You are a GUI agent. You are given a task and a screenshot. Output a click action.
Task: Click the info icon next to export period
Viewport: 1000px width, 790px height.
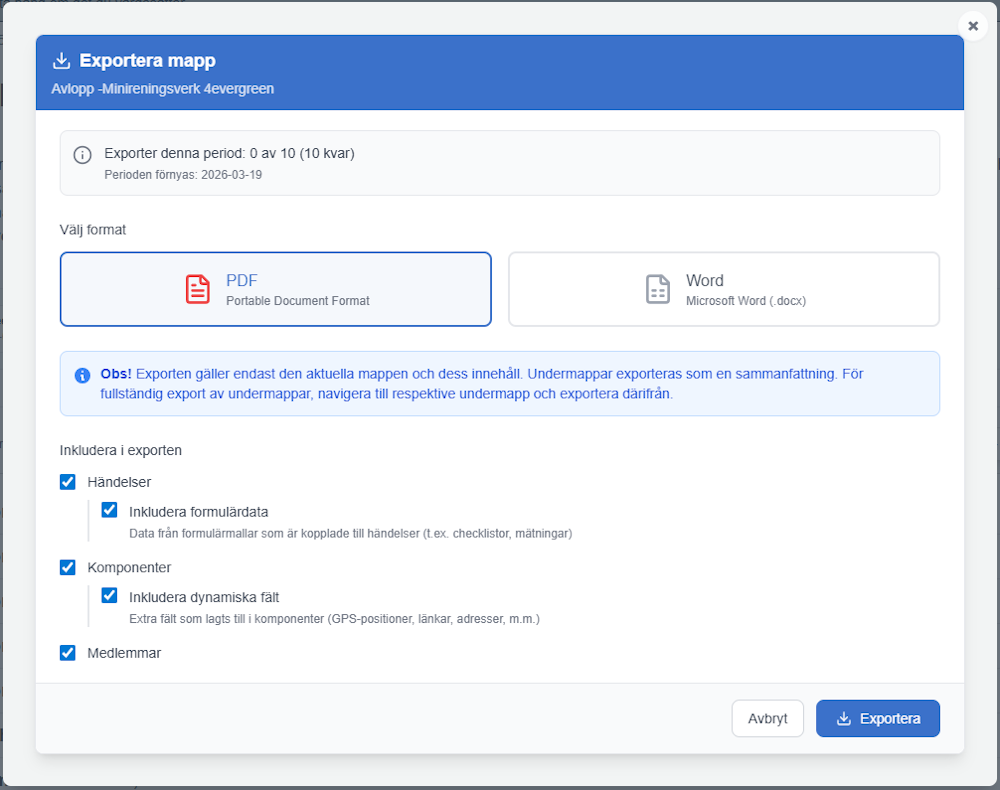pos(82,155)
